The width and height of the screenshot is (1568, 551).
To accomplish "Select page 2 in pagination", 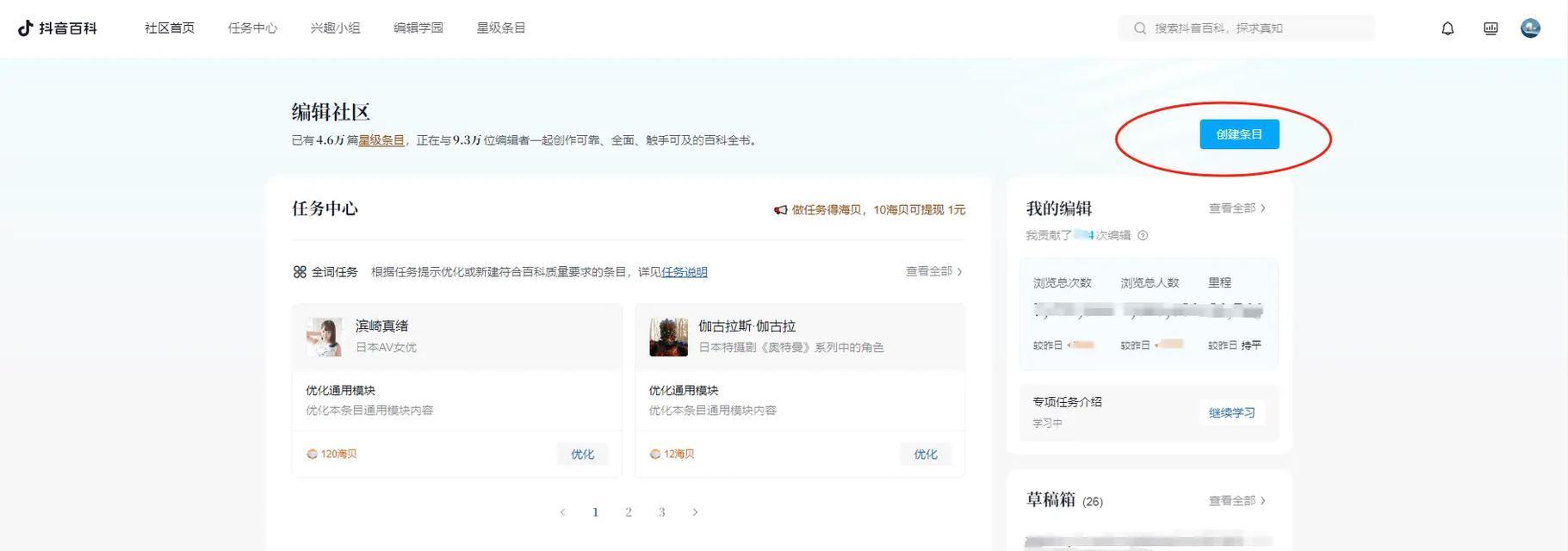I will 629,512.
